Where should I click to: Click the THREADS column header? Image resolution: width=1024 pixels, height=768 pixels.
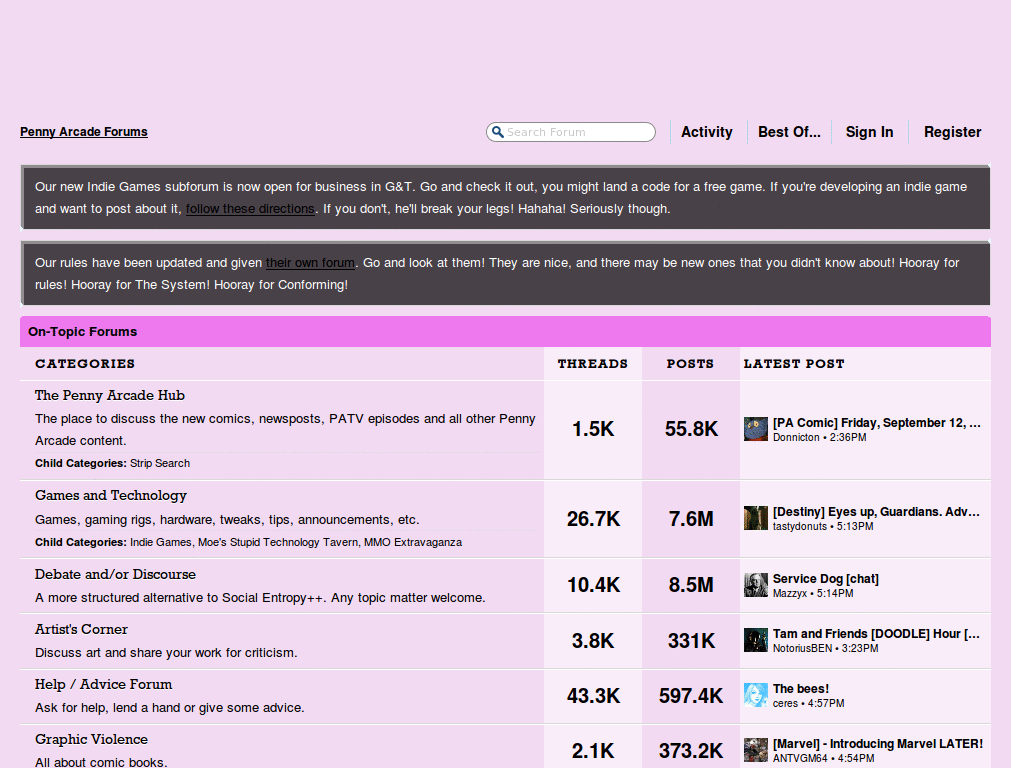(592, 364)
